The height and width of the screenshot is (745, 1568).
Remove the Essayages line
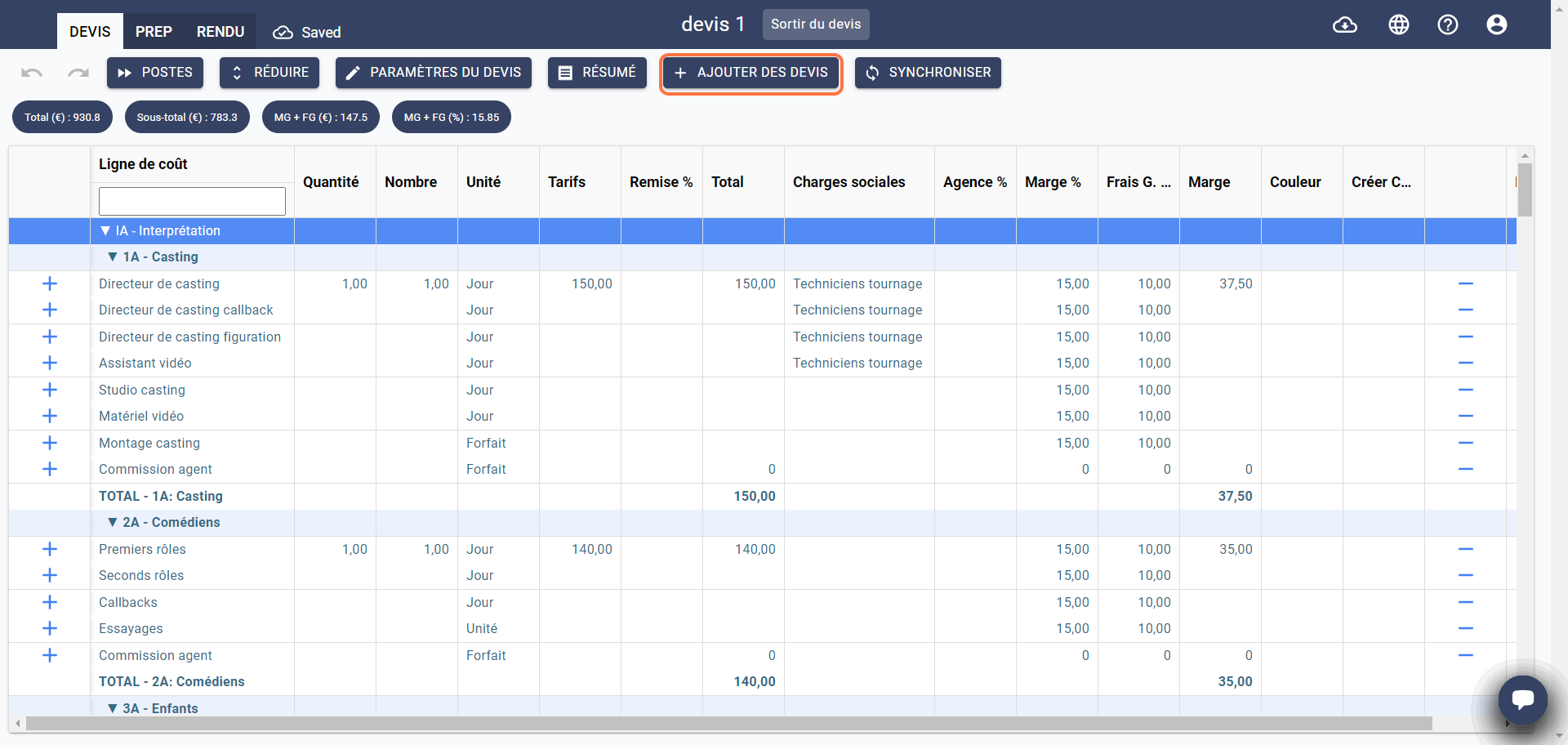click(x=1466, y=628)
